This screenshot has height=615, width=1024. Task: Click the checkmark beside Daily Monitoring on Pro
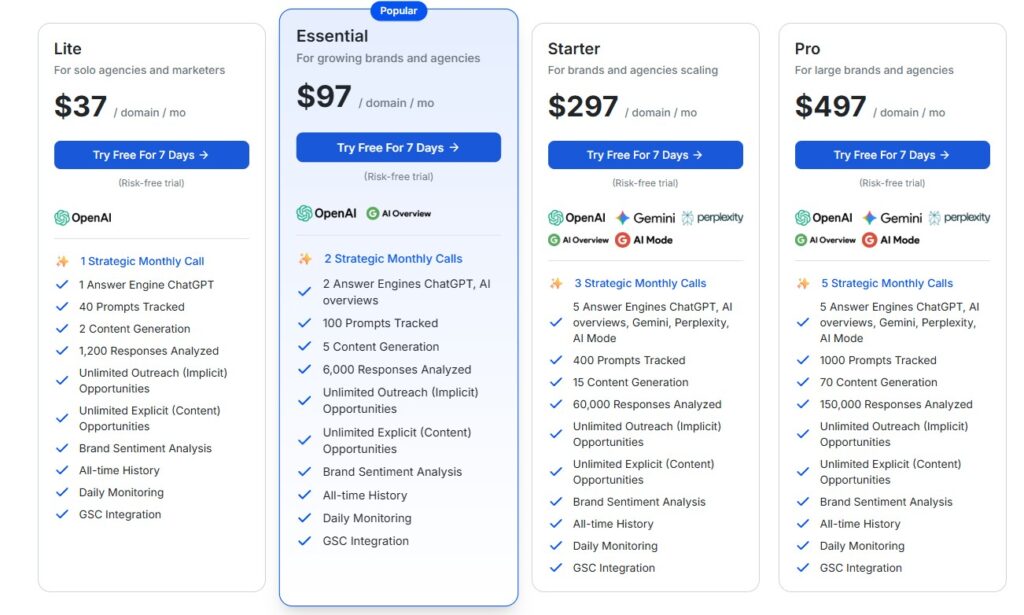[801, 546]
